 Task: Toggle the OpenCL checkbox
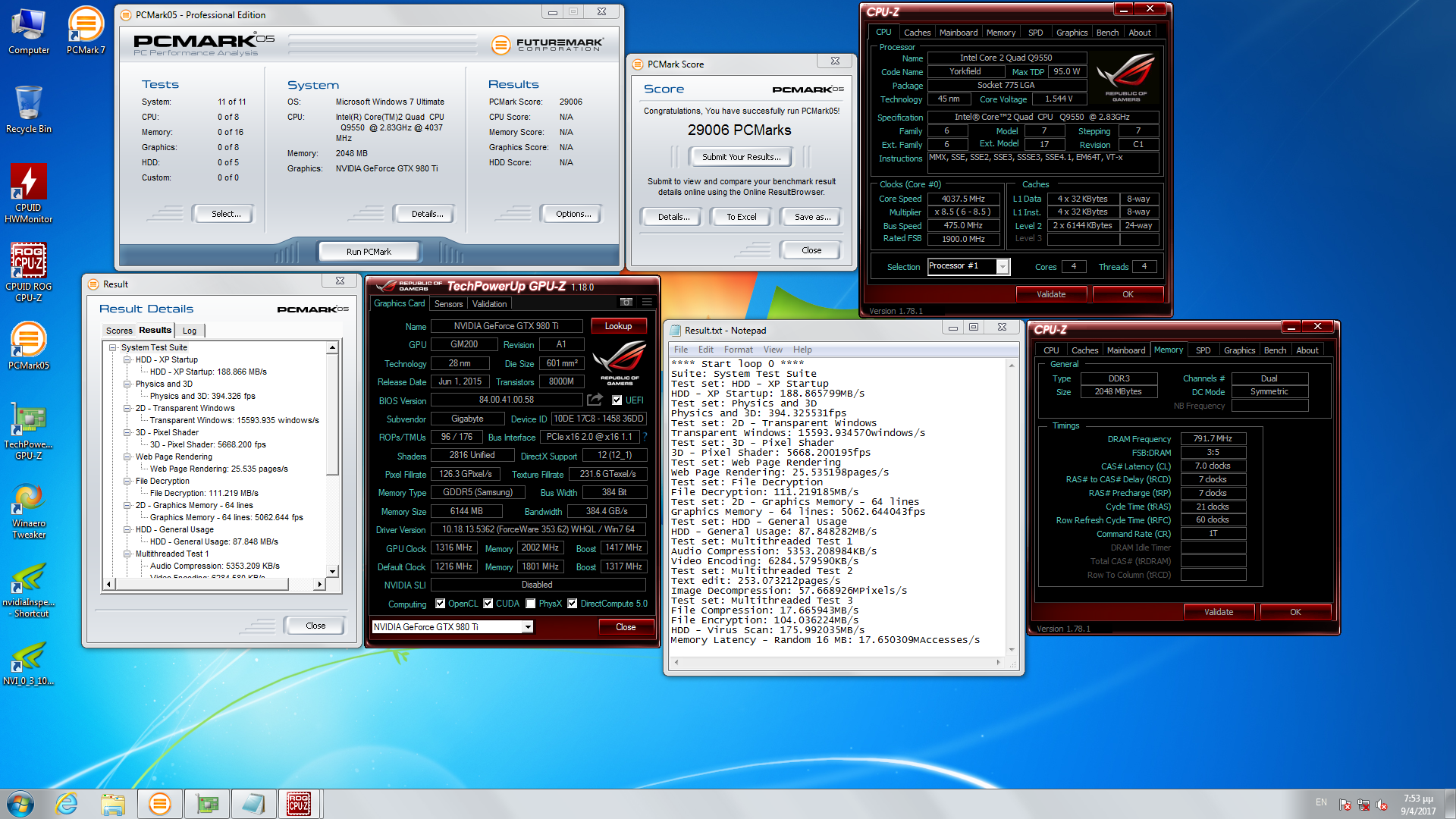[441, 604]
